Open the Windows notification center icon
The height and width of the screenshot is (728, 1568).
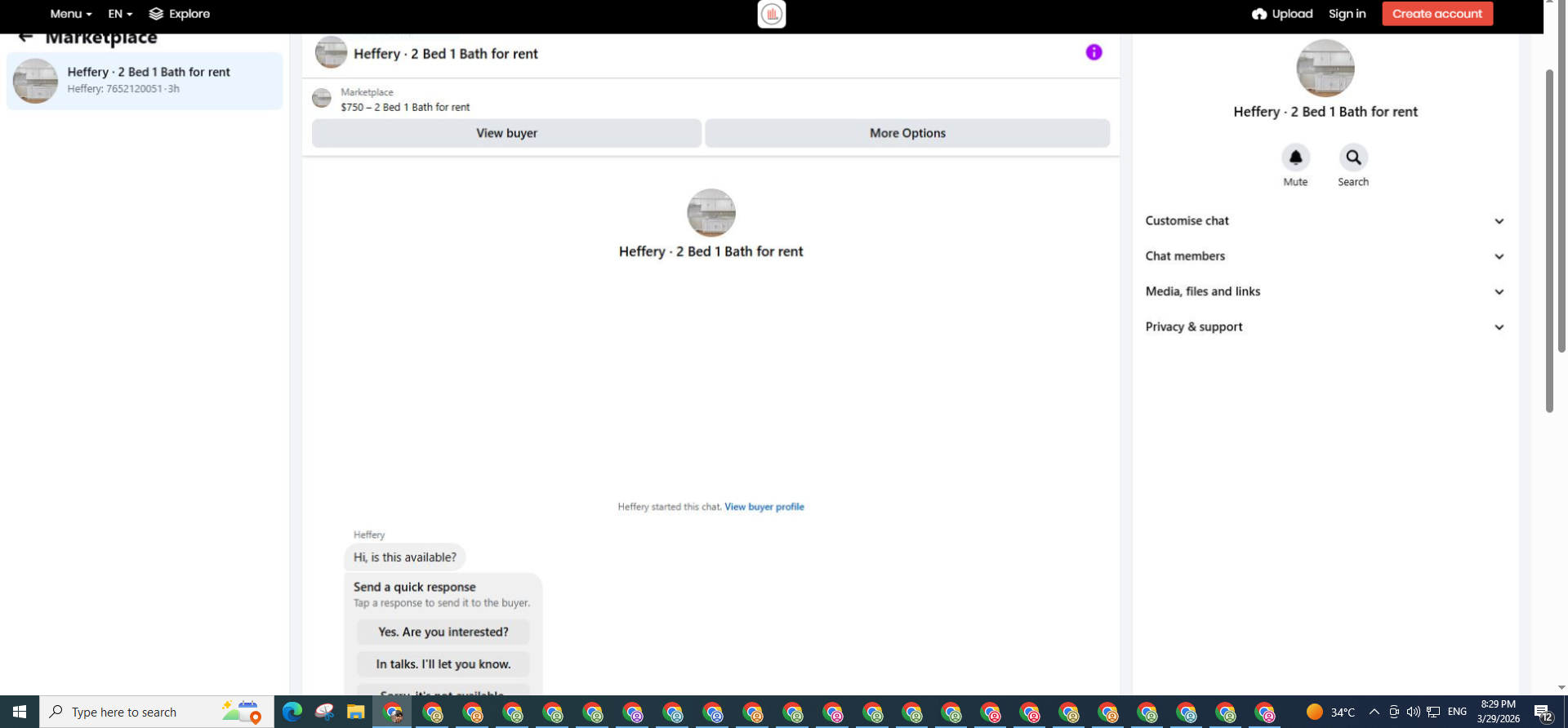(x=1543, y=712)
